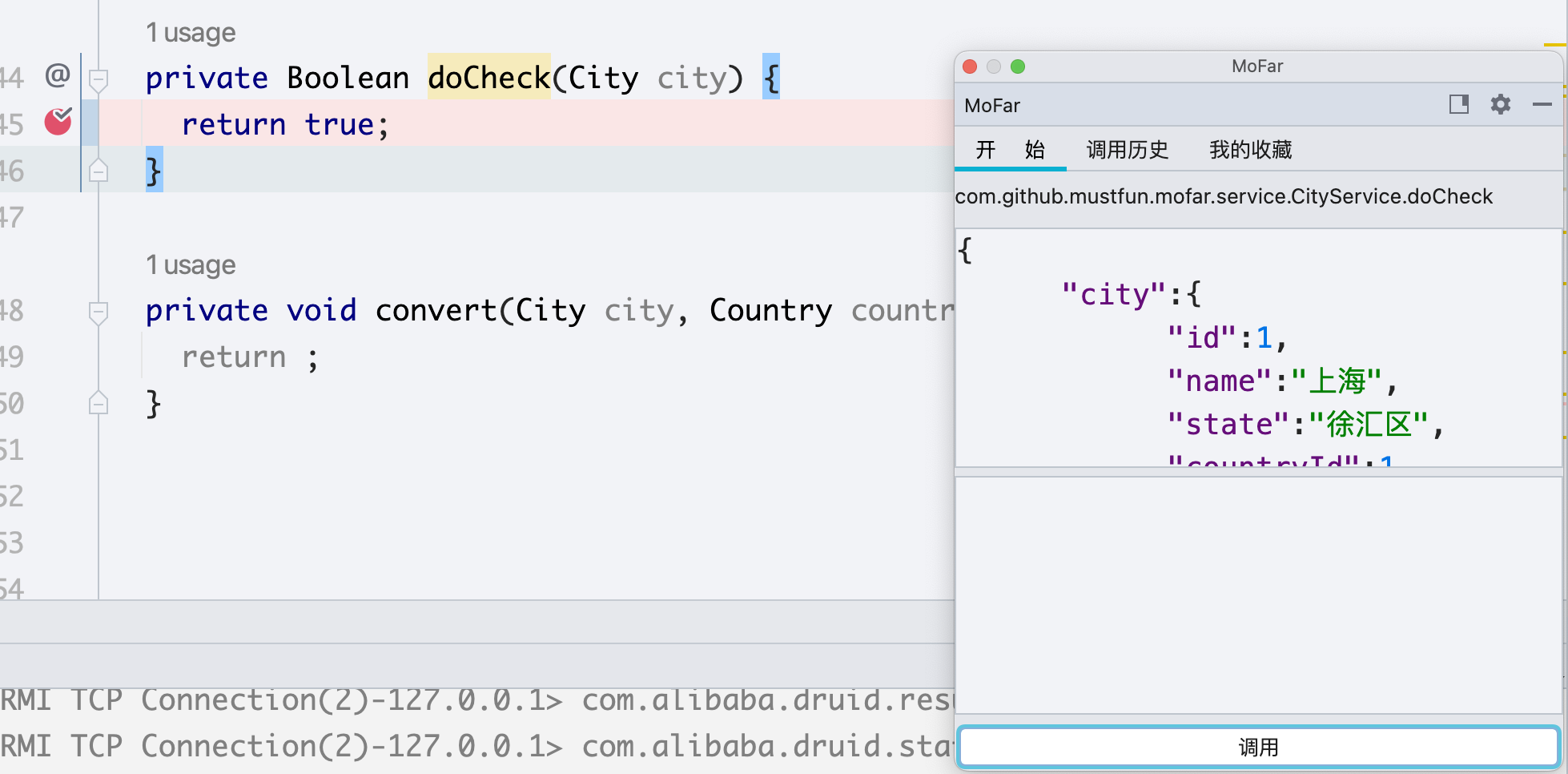
Task: Close the MoFar floating window
Action: coord(970,67)
